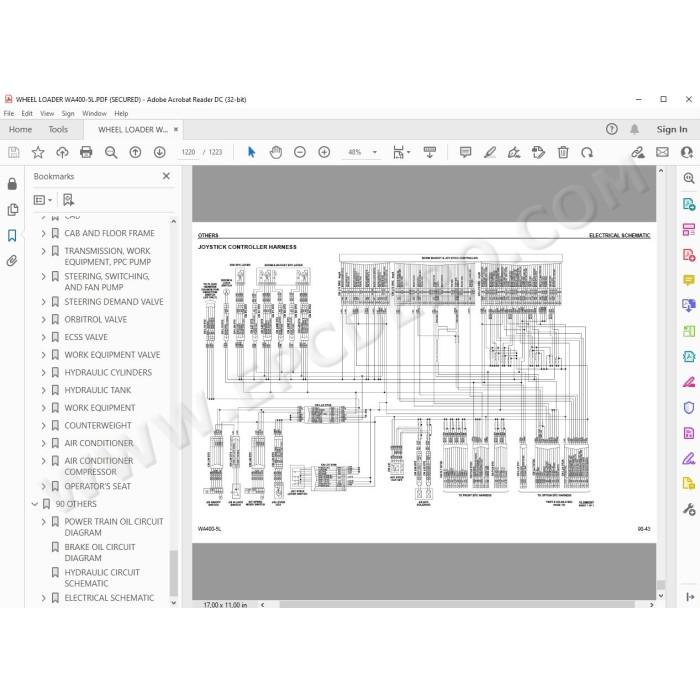Click the Sign In link
The image size is (700, 700).
671,129
